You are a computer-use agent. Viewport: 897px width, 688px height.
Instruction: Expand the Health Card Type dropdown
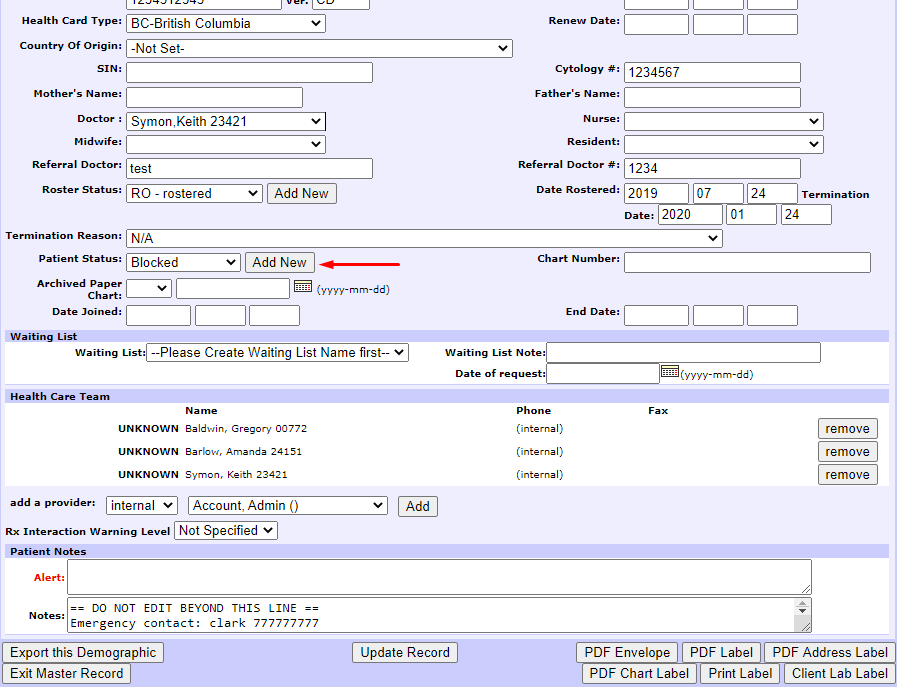pyautogui.click(x=226, y=23)
